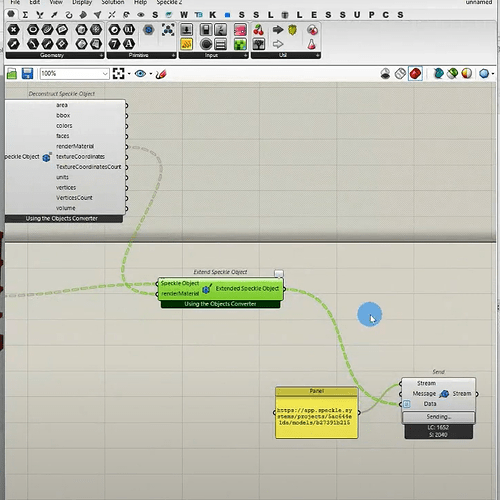Click Using the Objects Converter bar under Extend component
This screenshot has width=500, height=500.
click(220, 304)
